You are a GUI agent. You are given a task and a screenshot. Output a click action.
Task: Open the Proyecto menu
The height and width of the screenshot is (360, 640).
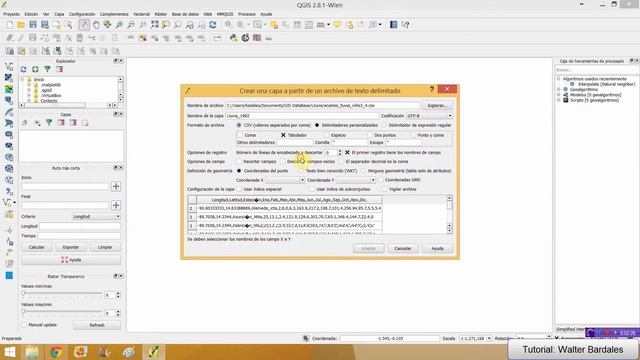pos(11,14)
